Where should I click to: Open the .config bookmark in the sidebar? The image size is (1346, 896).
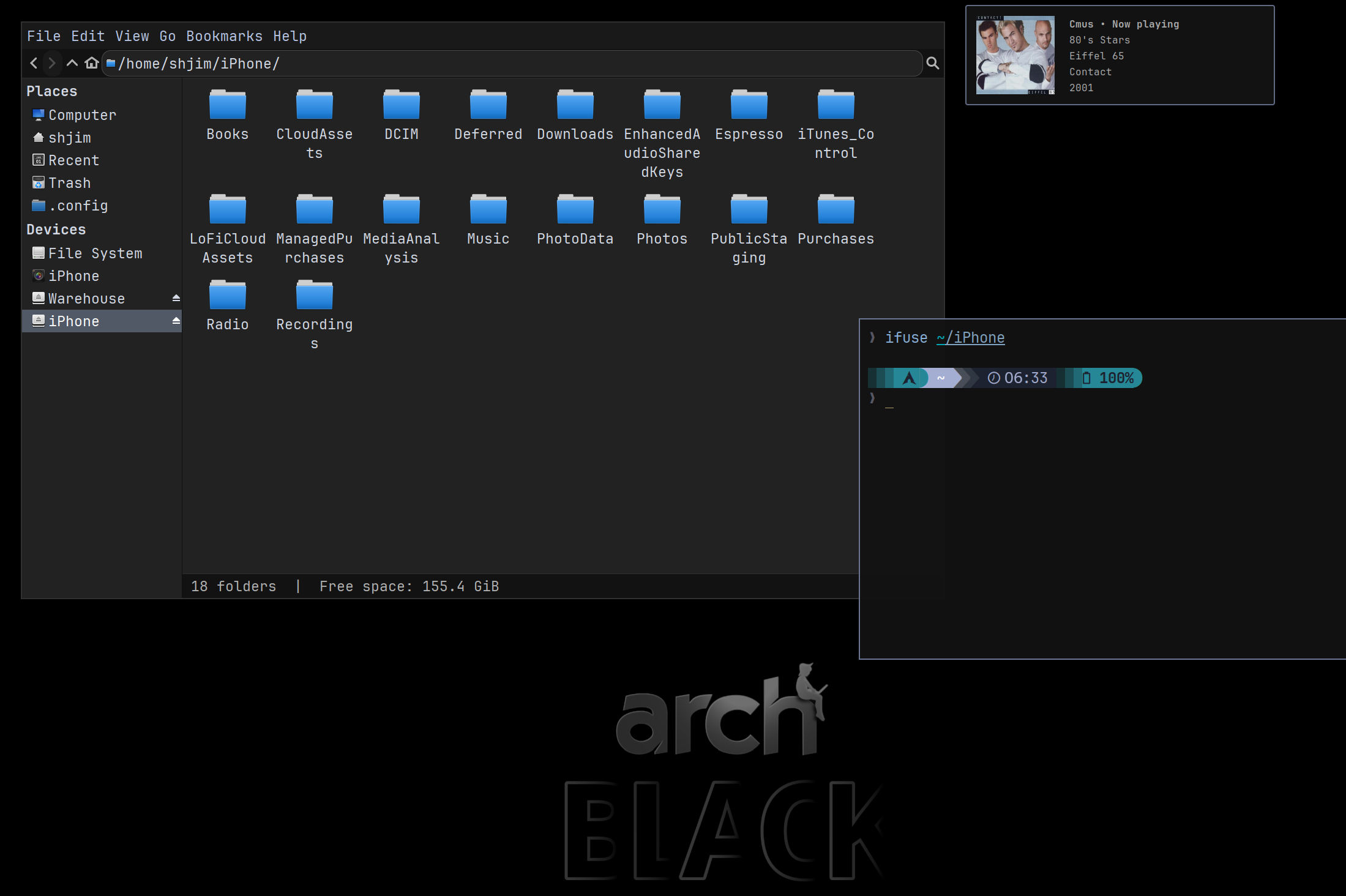click(x=102, y=206)
